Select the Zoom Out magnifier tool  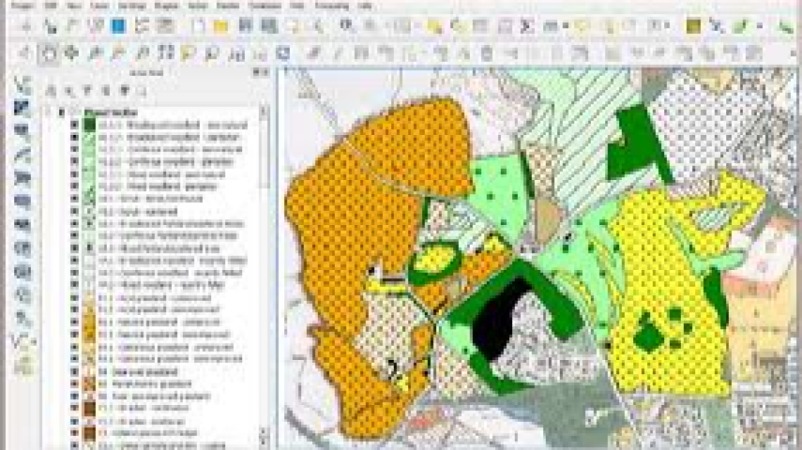[119, 53]
